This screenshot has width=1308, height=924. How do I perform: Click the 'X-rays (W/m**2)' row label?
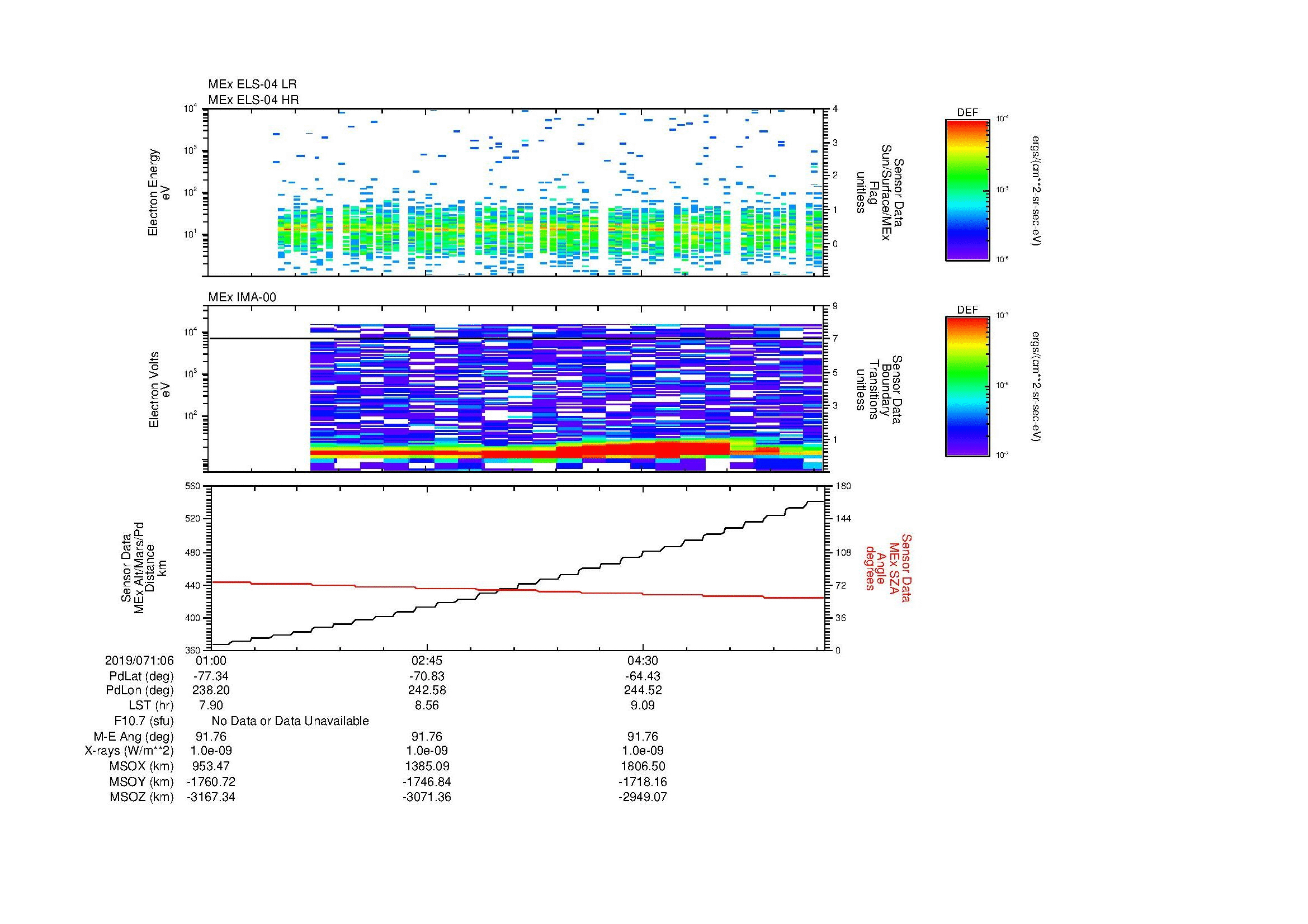pyautogui.click(x=129, y=751)
